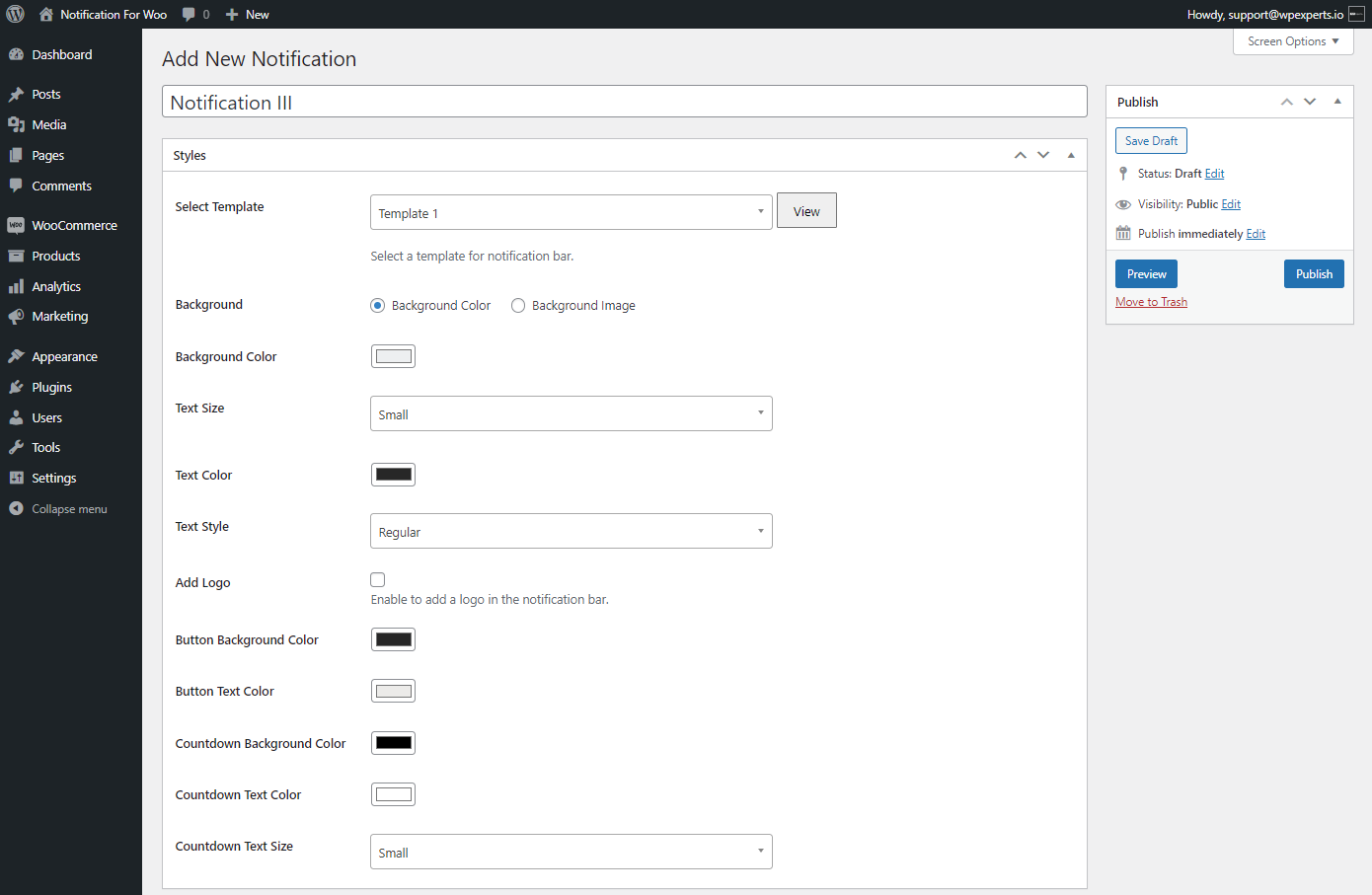Screen dimensions: 1372x895
Task: Click the Plugins plug icon
Action: 16,387
